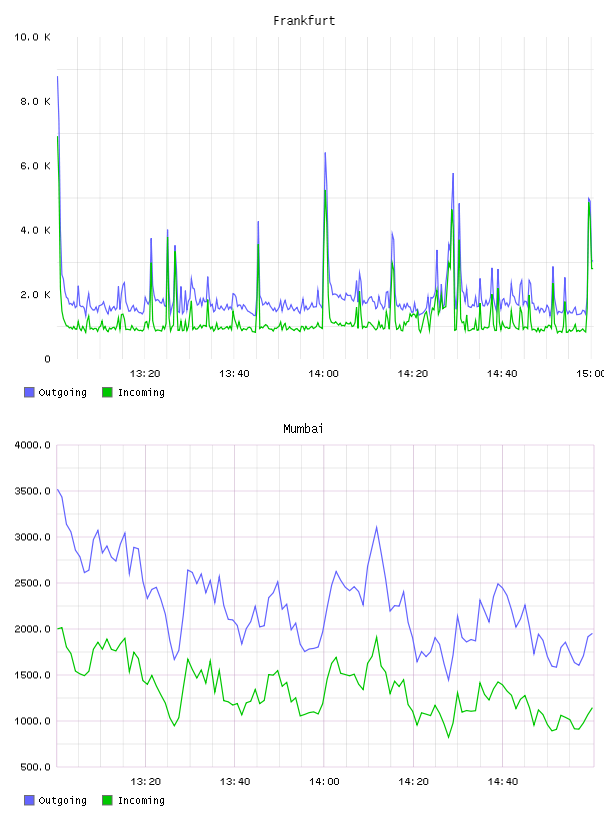Click the 4000.0 axis label in Mumbai
Image resolution: width=608 pixels, height=816 pixels.
tap(32, 445)
